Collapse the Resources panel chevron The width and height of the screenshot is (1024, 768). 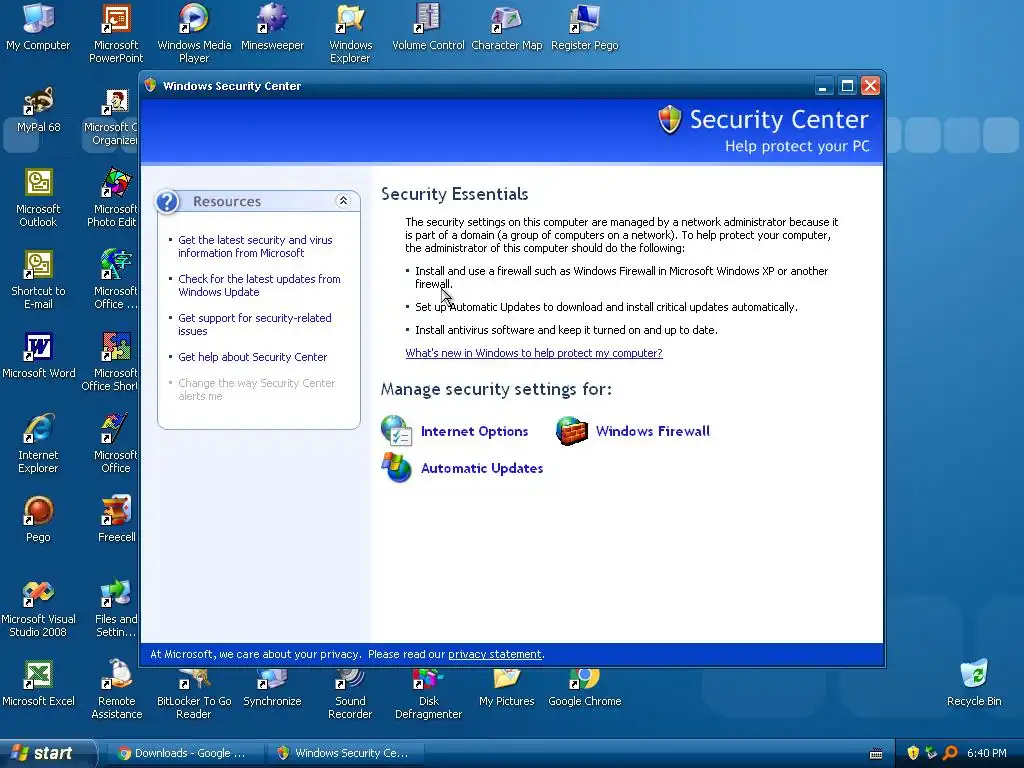point(343,201)
